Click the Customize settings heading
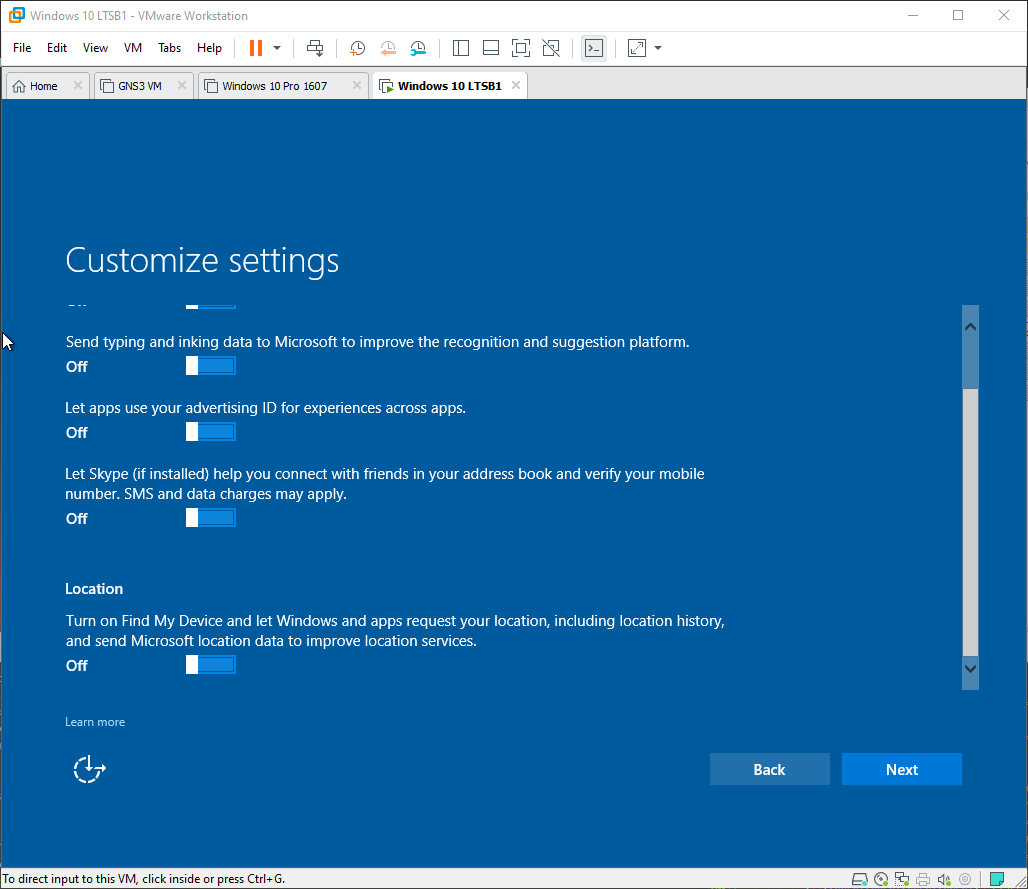 tap(202, 261)
